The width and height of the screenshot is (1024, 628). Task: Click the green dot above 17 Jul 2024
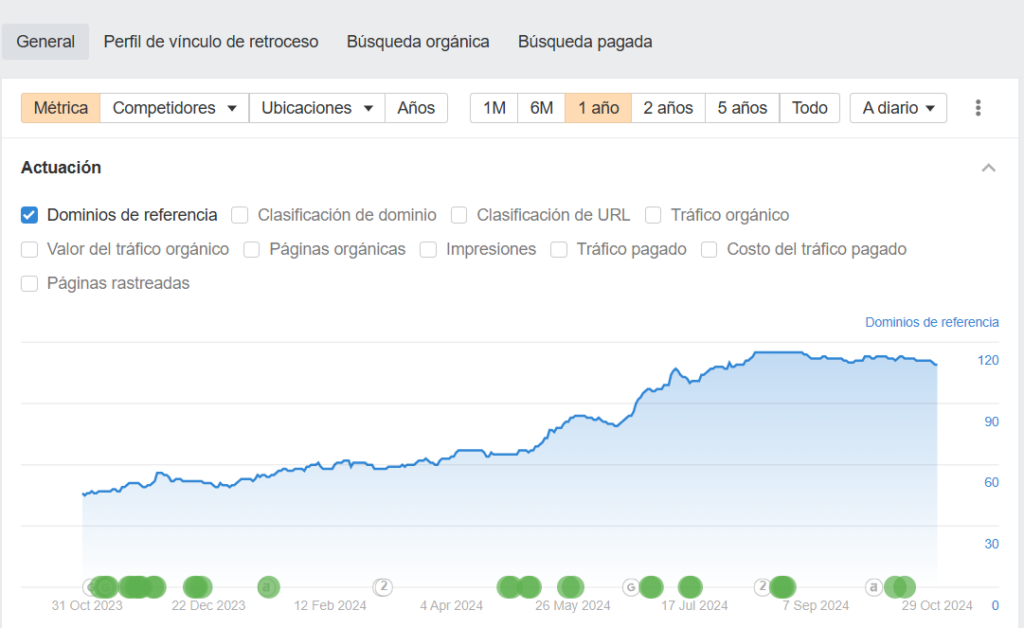690,587
